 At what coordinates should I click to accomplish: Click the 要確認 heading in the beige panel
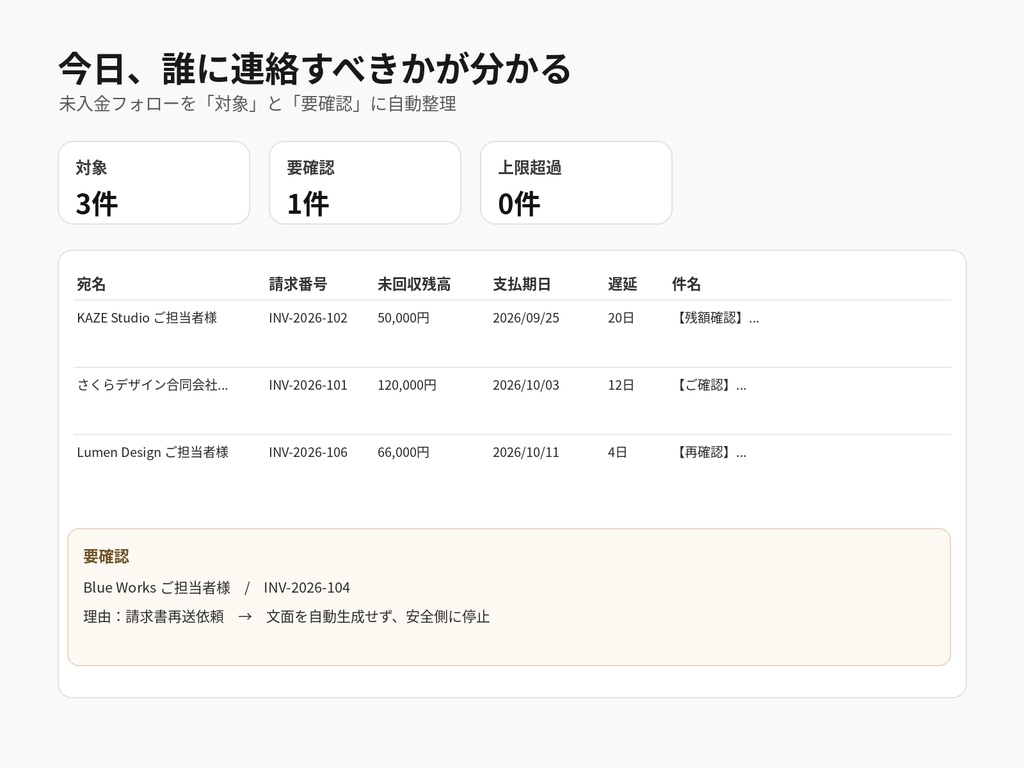pos(106,556)
